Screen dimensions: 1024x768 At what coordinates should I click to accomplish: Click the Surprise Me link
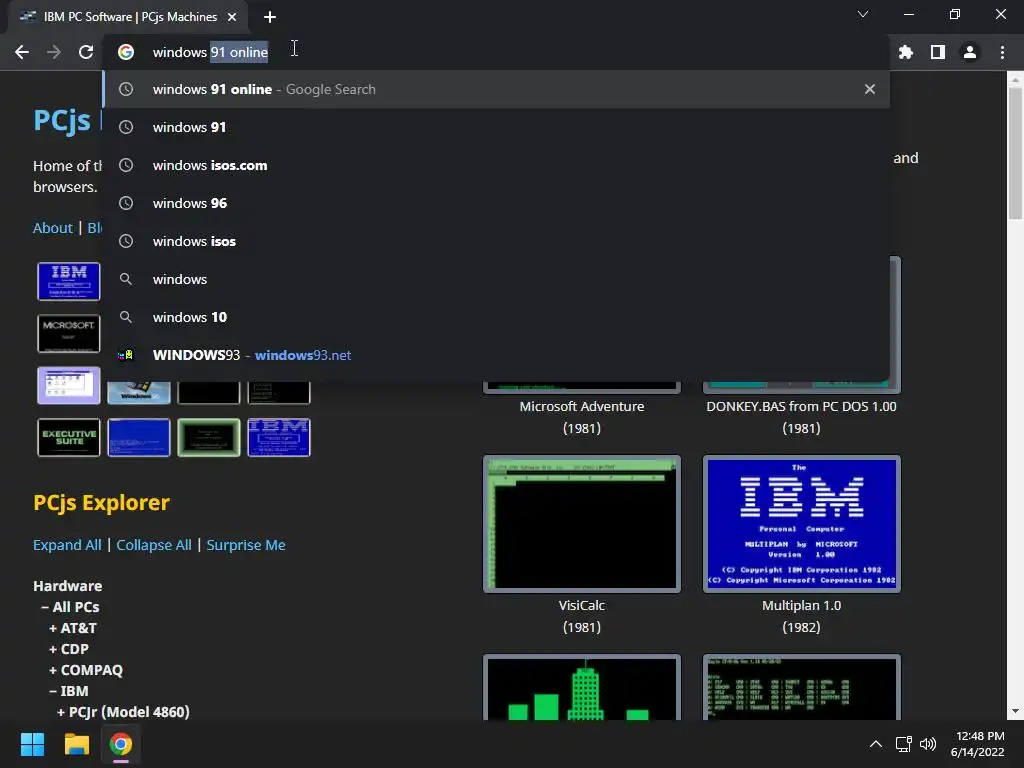coord(246,545)
